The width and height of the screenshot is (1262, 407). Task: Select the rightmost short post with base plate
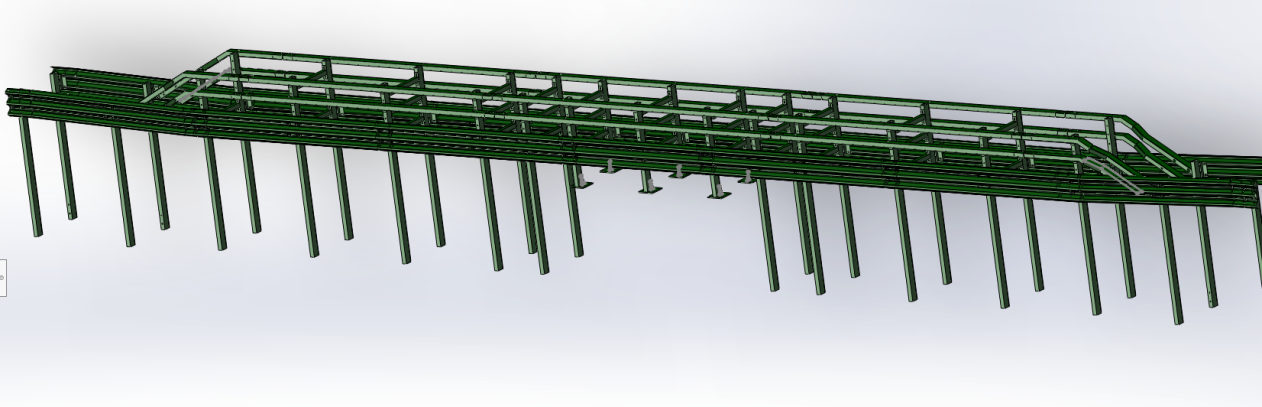(745, 177)
